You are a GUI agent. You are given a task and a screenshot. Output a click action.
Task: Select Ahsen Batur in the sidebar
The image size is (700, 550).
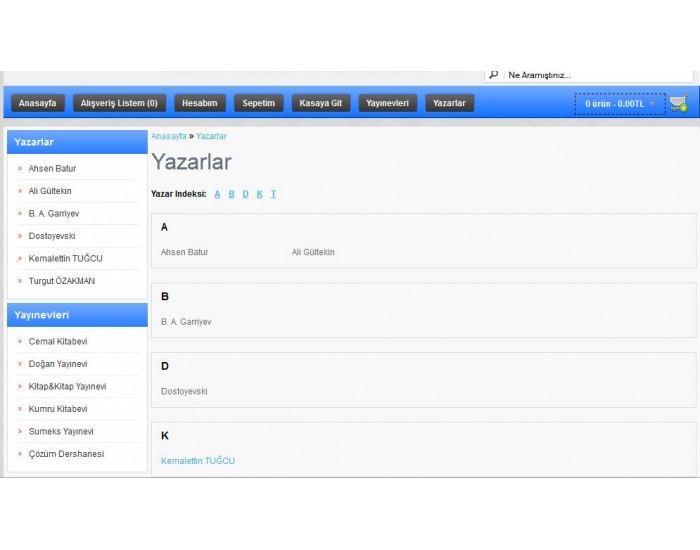(x=52, y=169)
